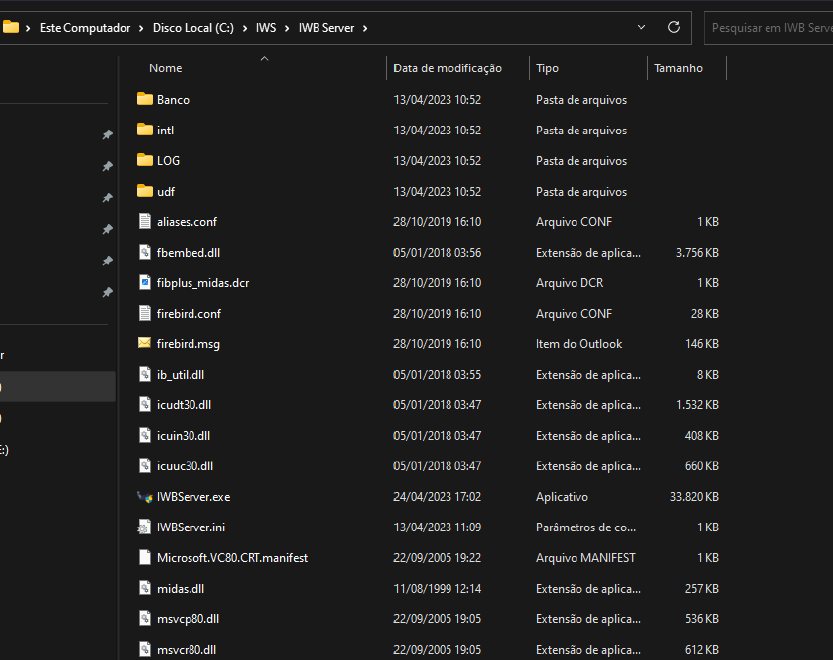Sort files by Nome column header
This screenshot has width=833, height=660.
pos(166,68)
